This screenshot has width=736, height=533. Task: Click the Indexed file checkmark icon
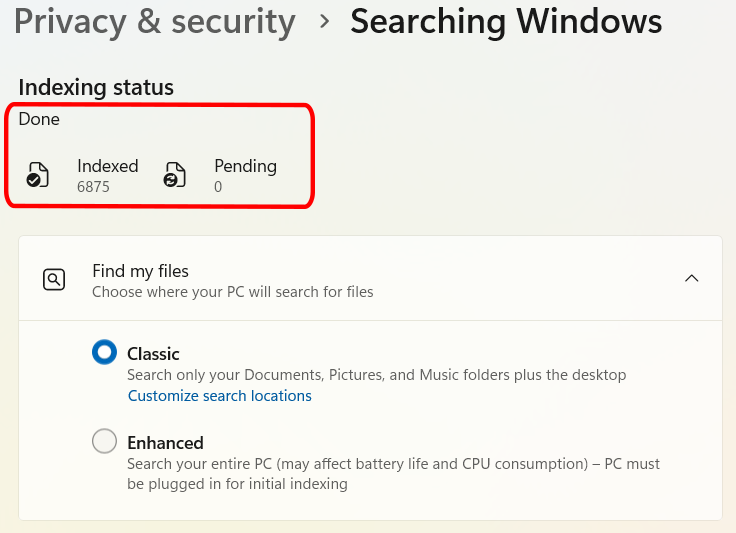click(38, 175)
